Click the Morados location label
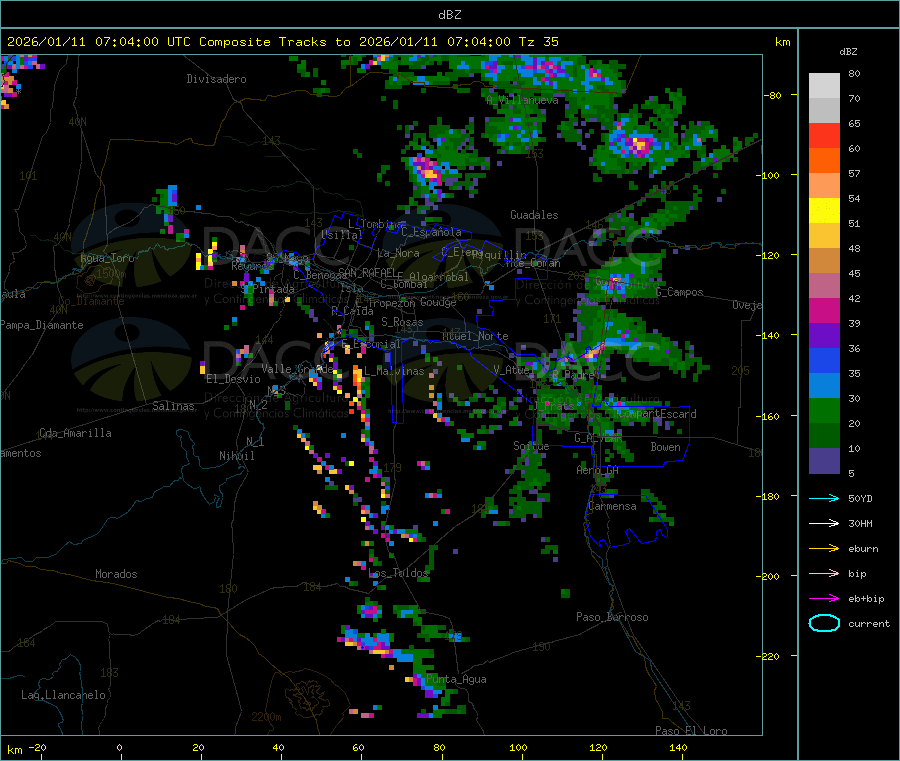This screenshot has height=761, width=900. [116, 574]
